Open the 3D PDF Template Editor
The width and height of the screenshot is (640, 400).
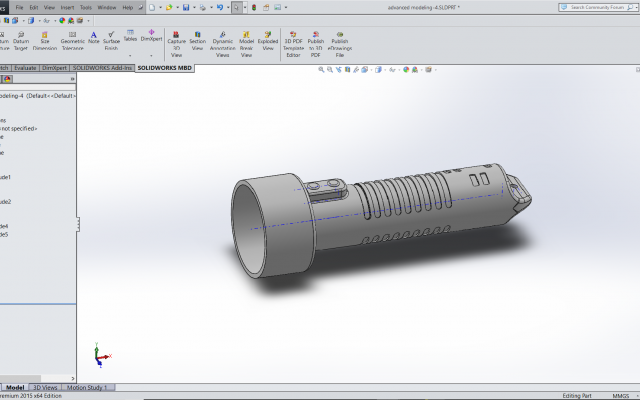pyautogui.click(x=293, y=44)
